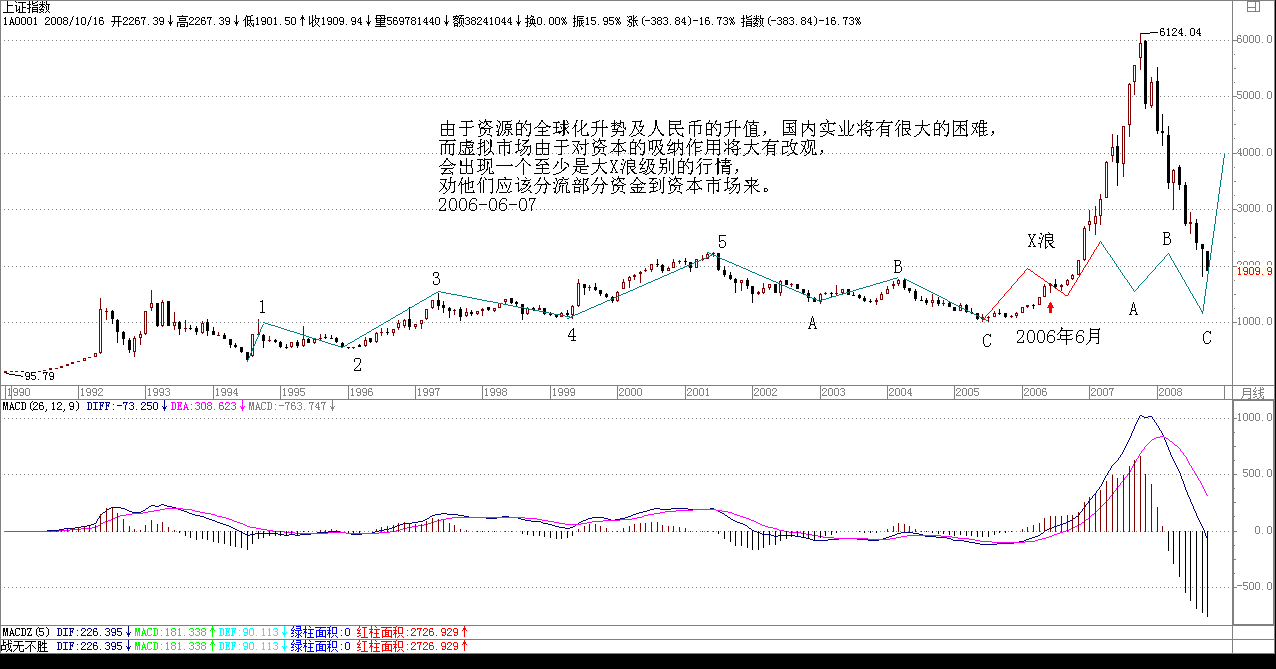Select the MACDZ(5) indicator label
Viewport: 1276px width, 669px height.
tap(25, 632)
